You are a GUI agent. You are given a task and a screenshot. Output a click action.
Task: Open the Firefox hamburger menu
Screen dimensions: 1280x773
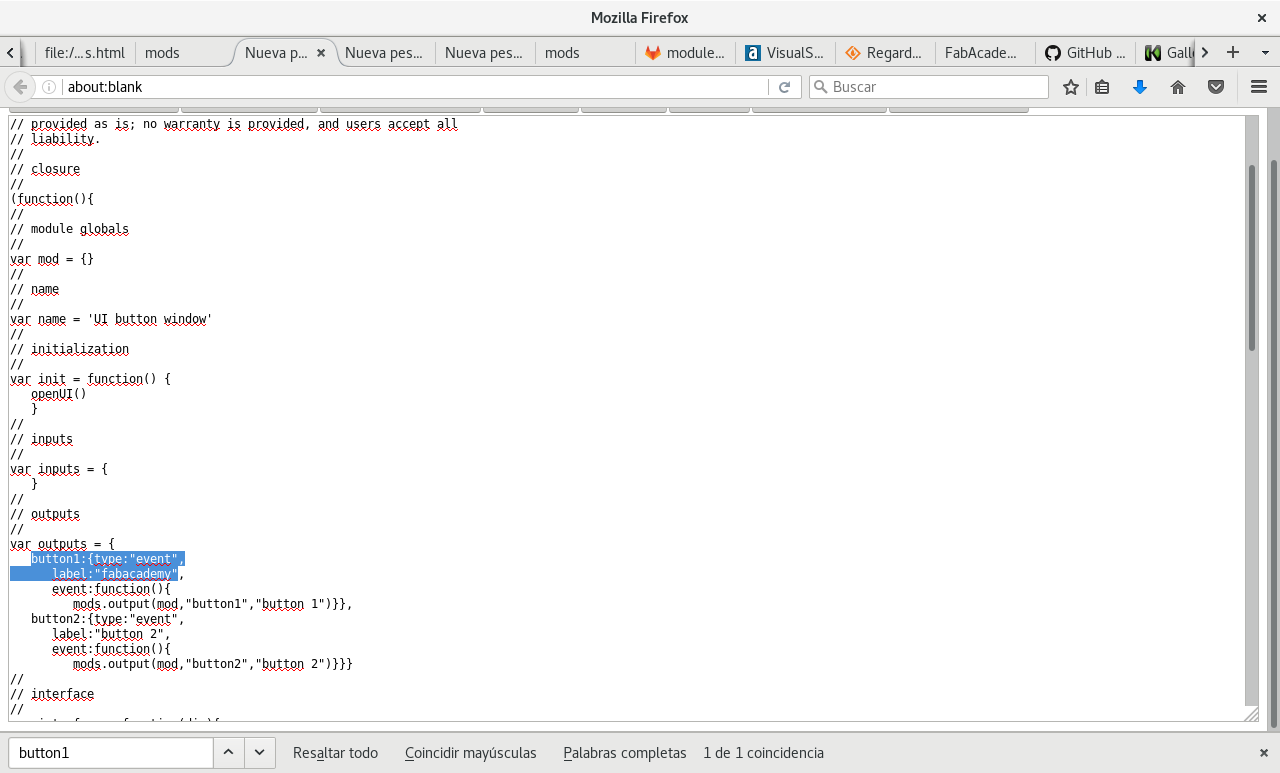[x=1259, y=87]
